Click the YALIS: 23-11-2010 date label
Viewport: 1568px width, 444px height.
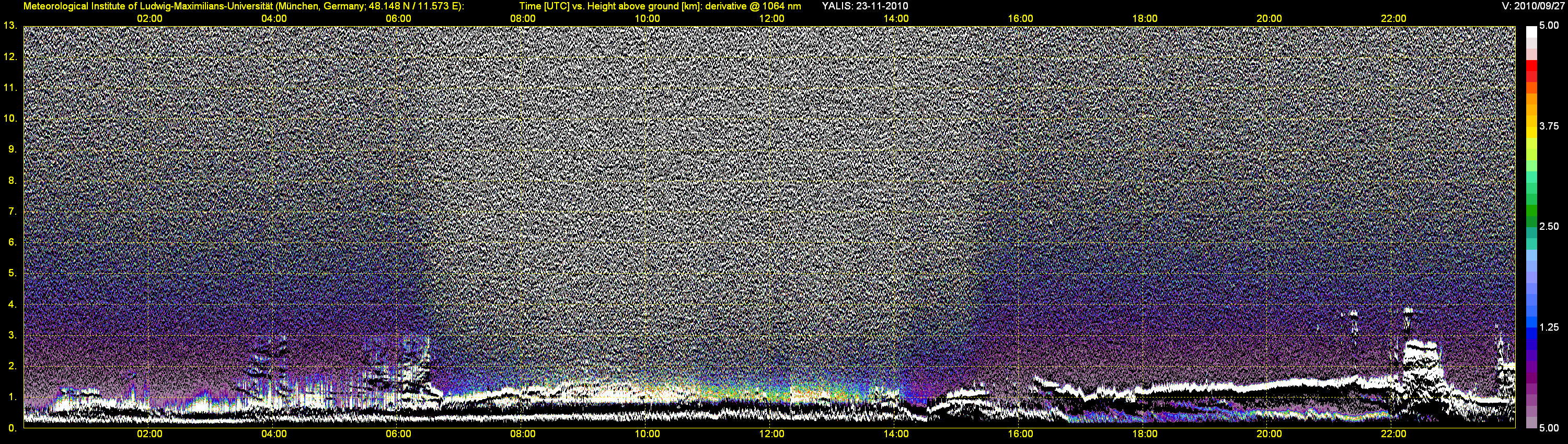click(865, 6)
